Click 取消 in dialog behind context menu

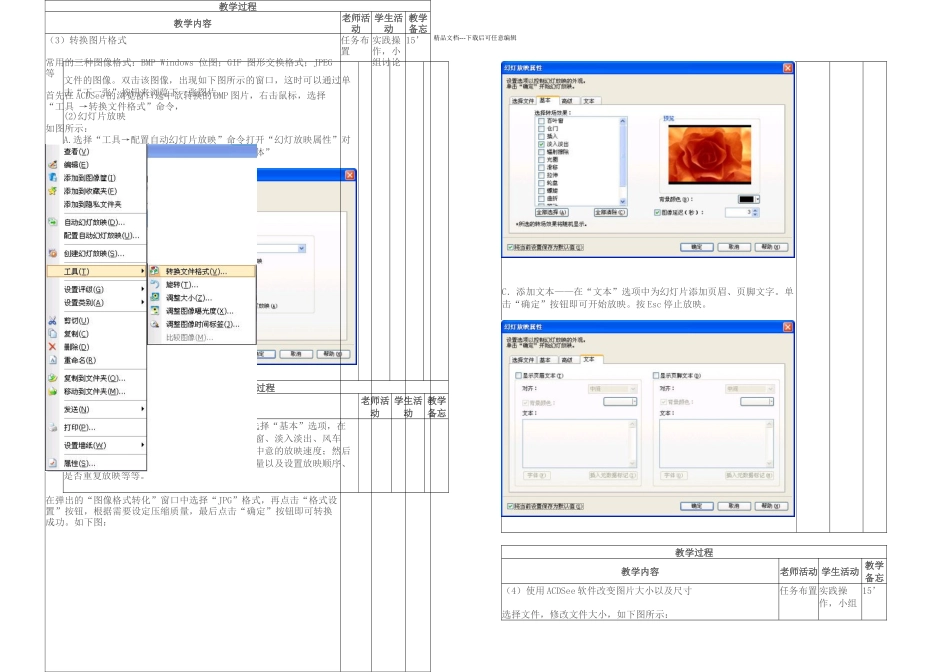(x=296, y=354)
